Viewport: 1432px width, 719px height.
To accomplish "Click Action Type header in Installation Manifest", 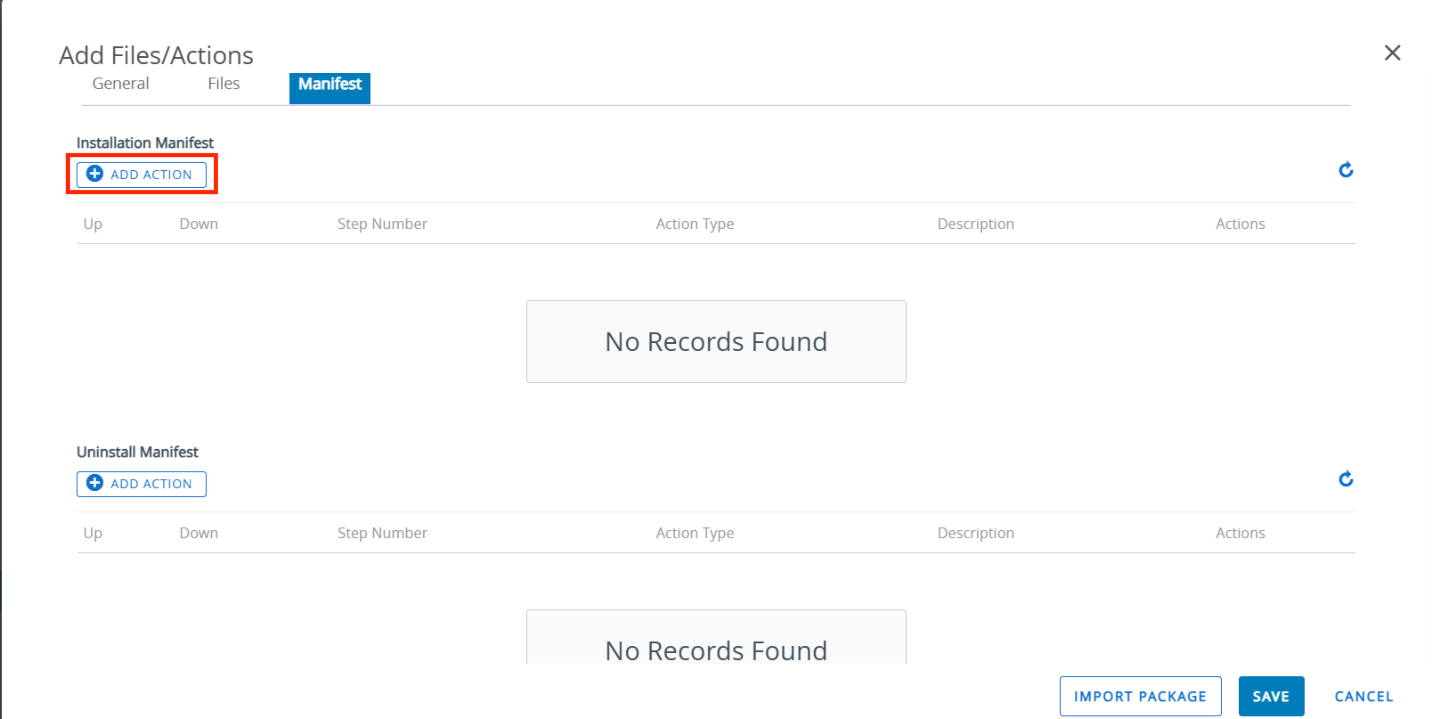I will (695, 224).
